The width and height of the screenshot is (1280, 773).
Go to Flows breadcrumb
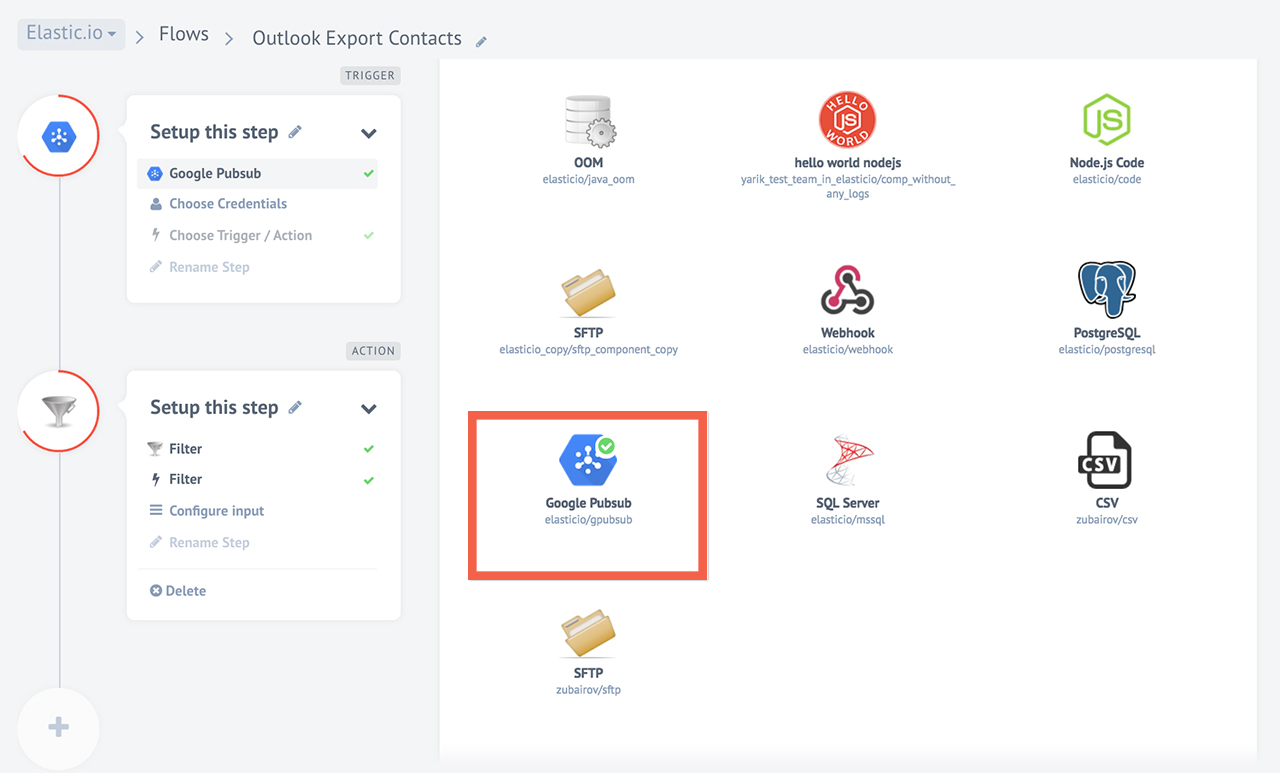(184, 34)
